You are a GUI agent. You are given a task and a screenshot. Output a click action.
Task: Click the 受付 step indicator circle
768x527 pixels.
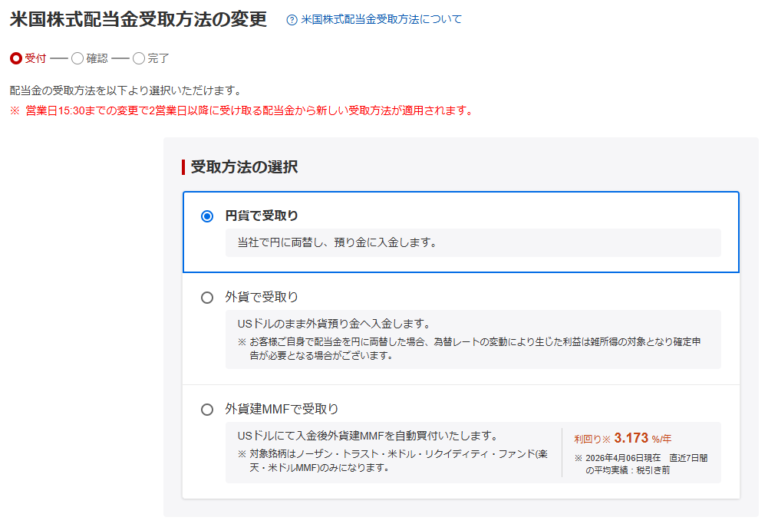15,59
